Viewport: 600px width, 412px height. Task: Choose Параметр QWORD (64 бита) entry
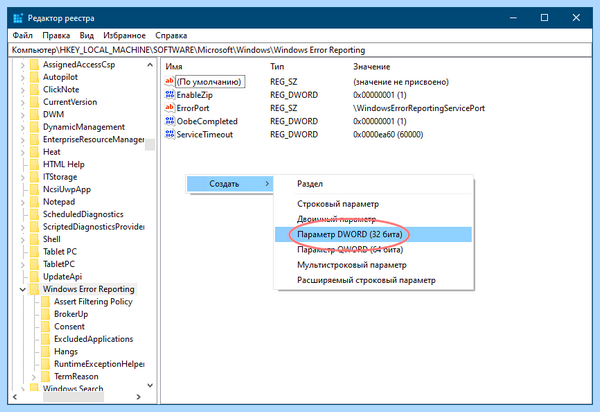point(373,250)
